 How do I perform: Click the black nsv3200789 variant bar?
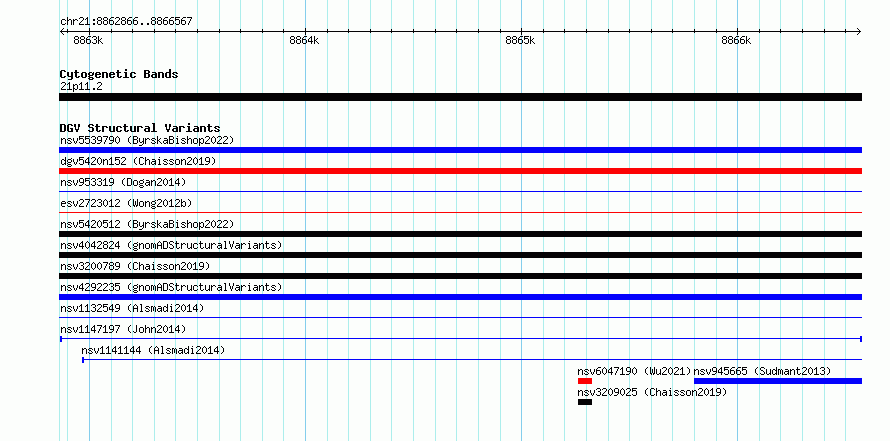click(x=460, y=276)
